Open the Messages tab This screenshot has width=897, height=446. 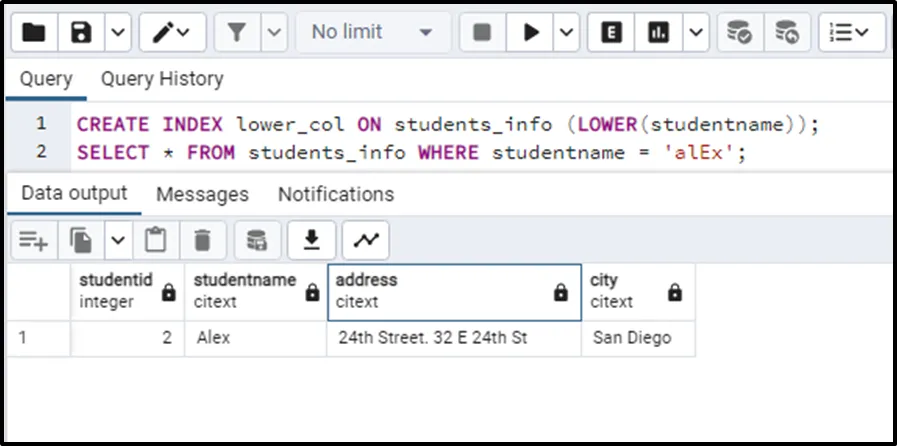(x=202, y=194)
